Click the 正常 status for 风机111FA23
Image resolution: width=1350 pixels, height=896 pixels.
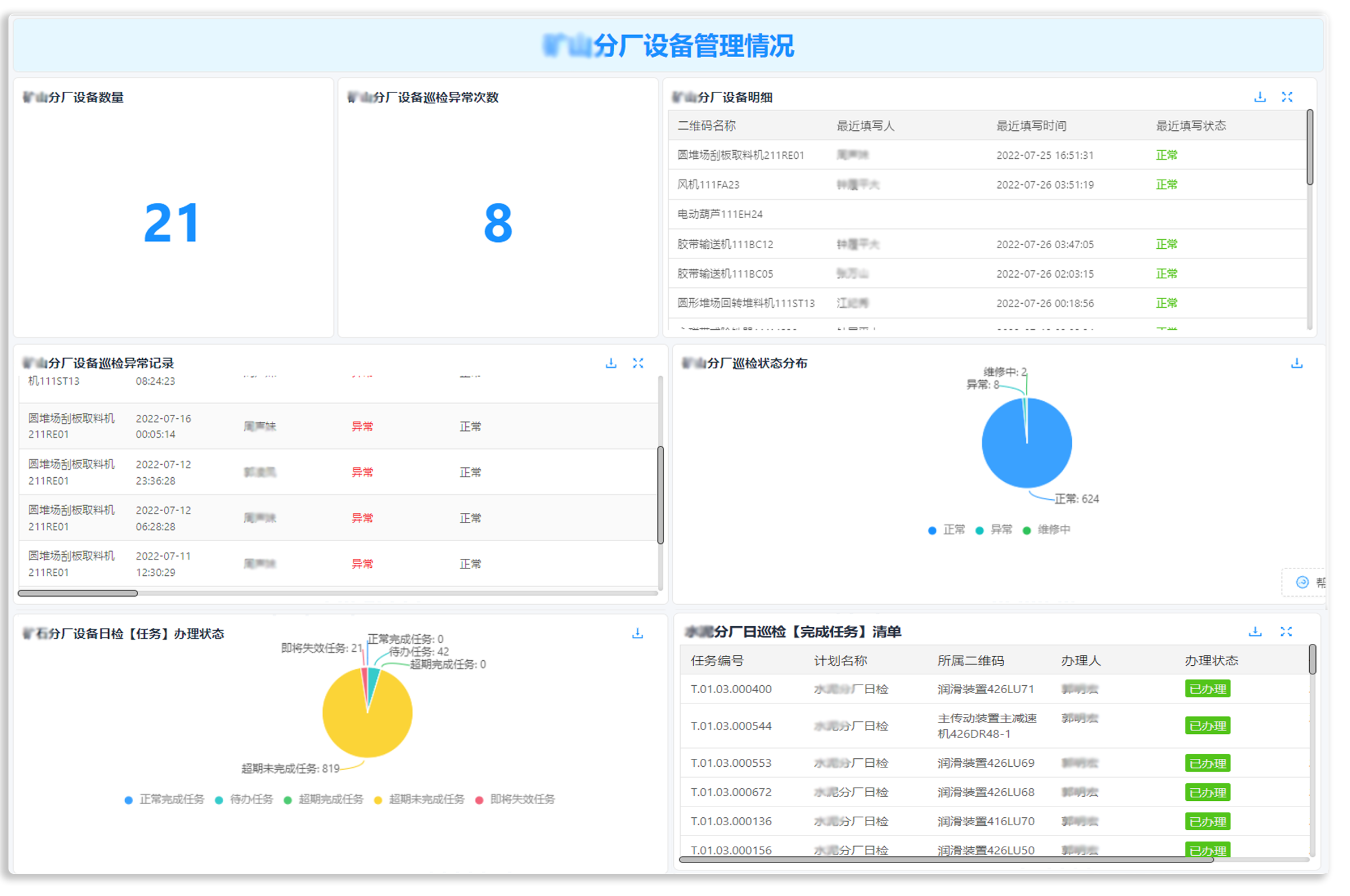[1166, 184]
